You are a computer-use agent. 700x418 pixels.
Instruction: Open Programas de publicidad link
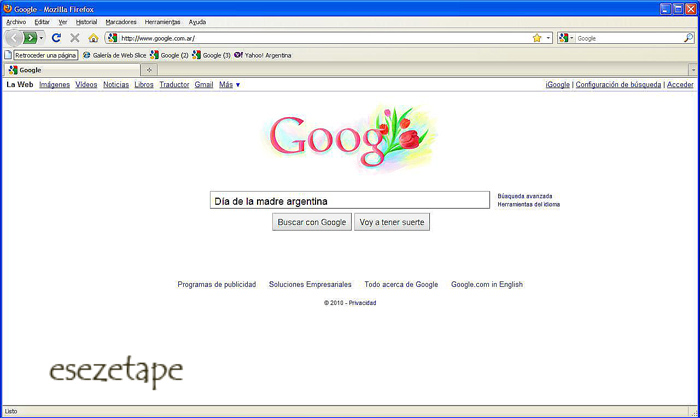pyautogui.click(x=217, y=284)
